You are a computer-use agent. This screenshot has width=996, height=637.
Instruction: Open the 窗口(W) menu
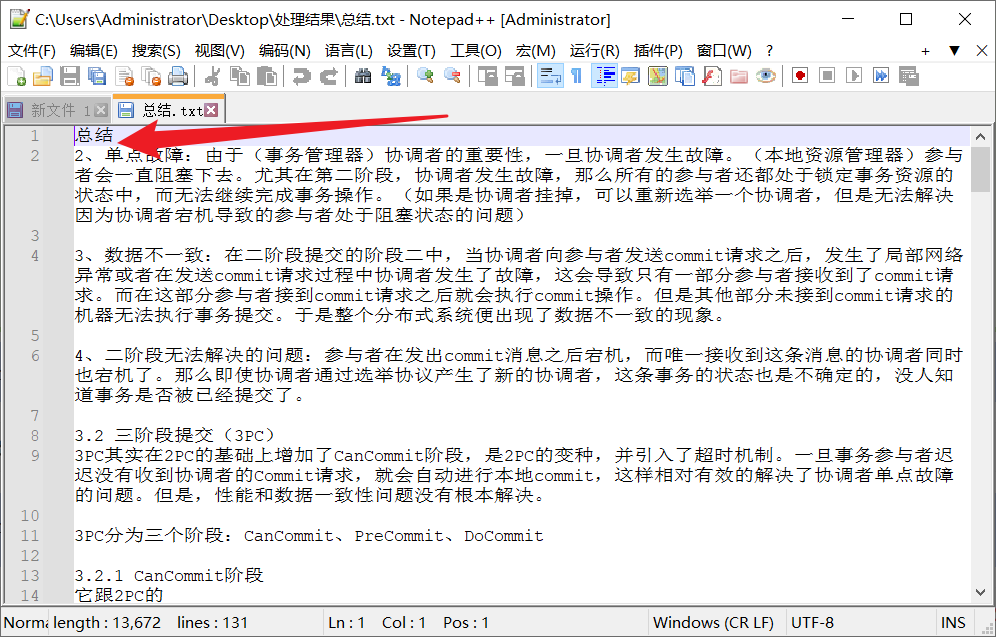click(x=724, y=51)
